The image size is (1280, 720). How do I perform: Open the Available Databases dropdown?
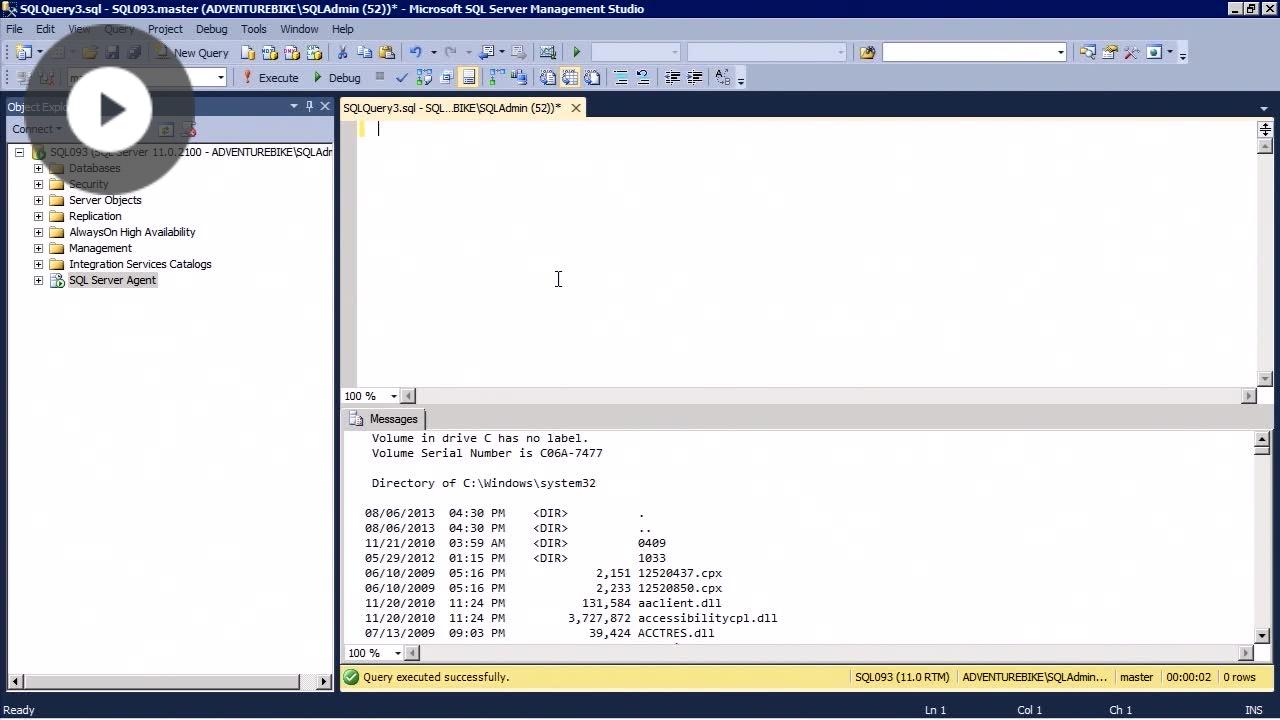[221, 78]
